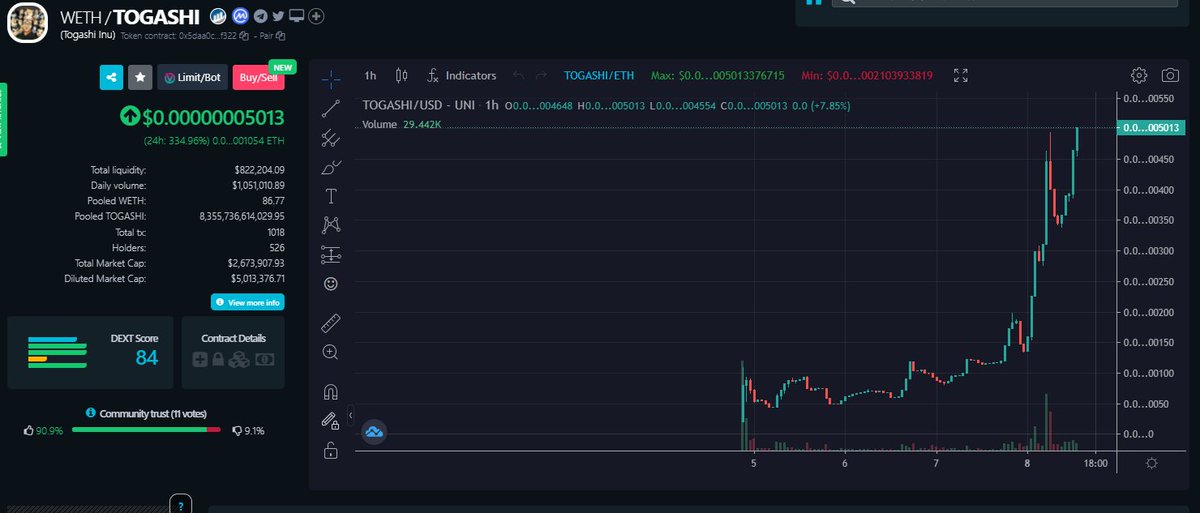Vote thumbs down on community trust
The width and height of the screenshot is (1200, 513).
(236, 431)
